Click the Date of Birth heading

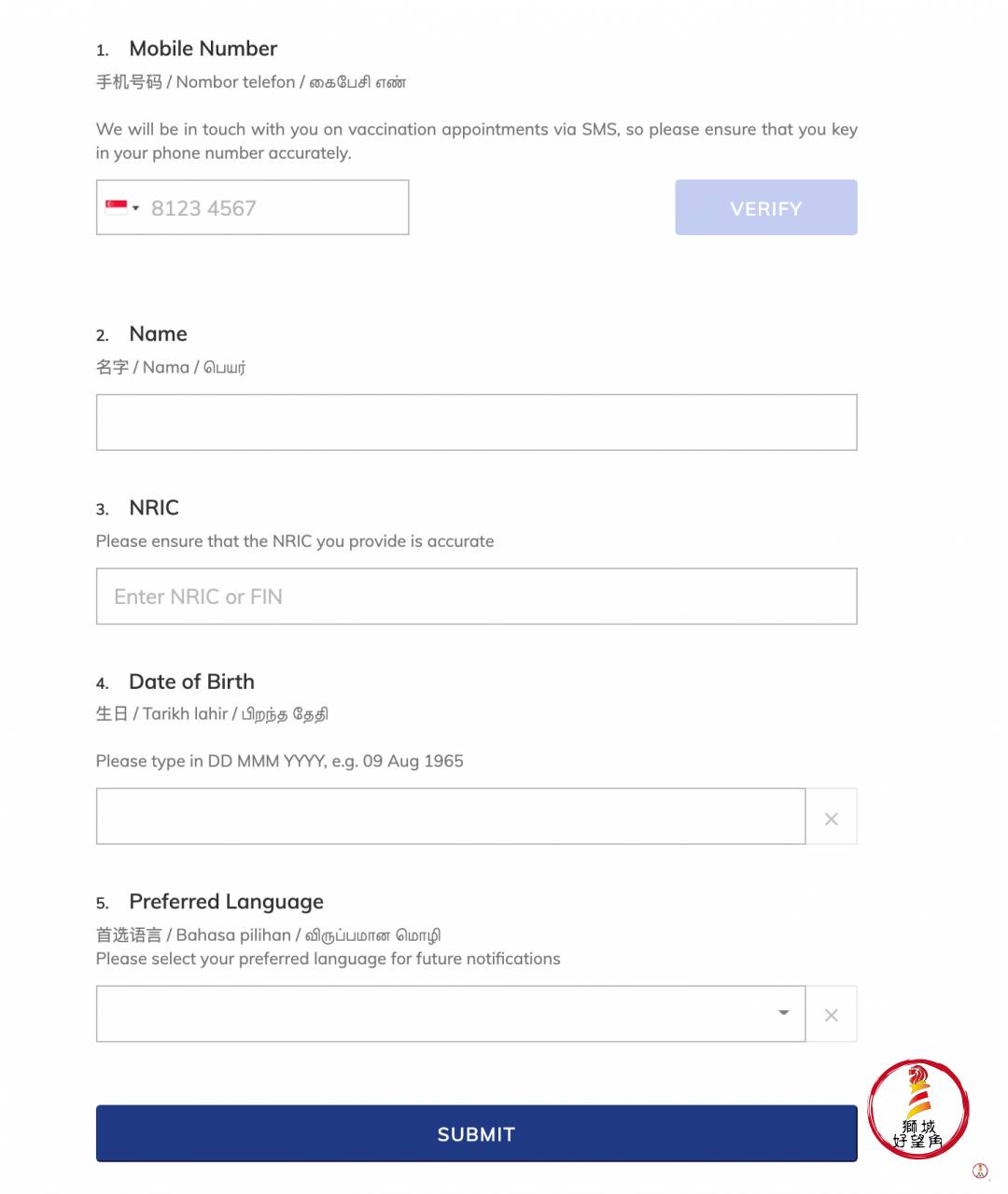click(191, 681)
